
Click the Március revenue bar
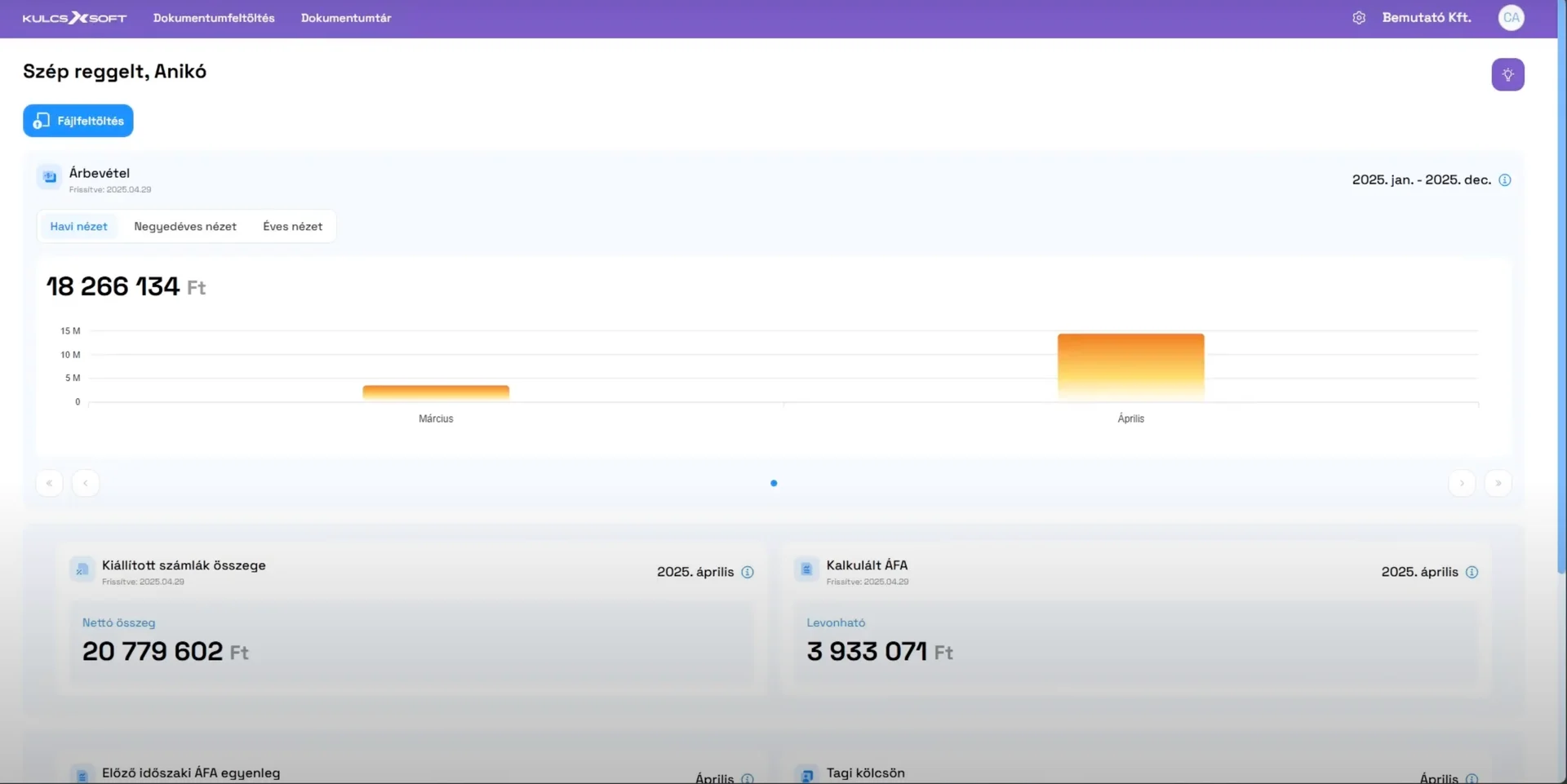pos(436,392)
